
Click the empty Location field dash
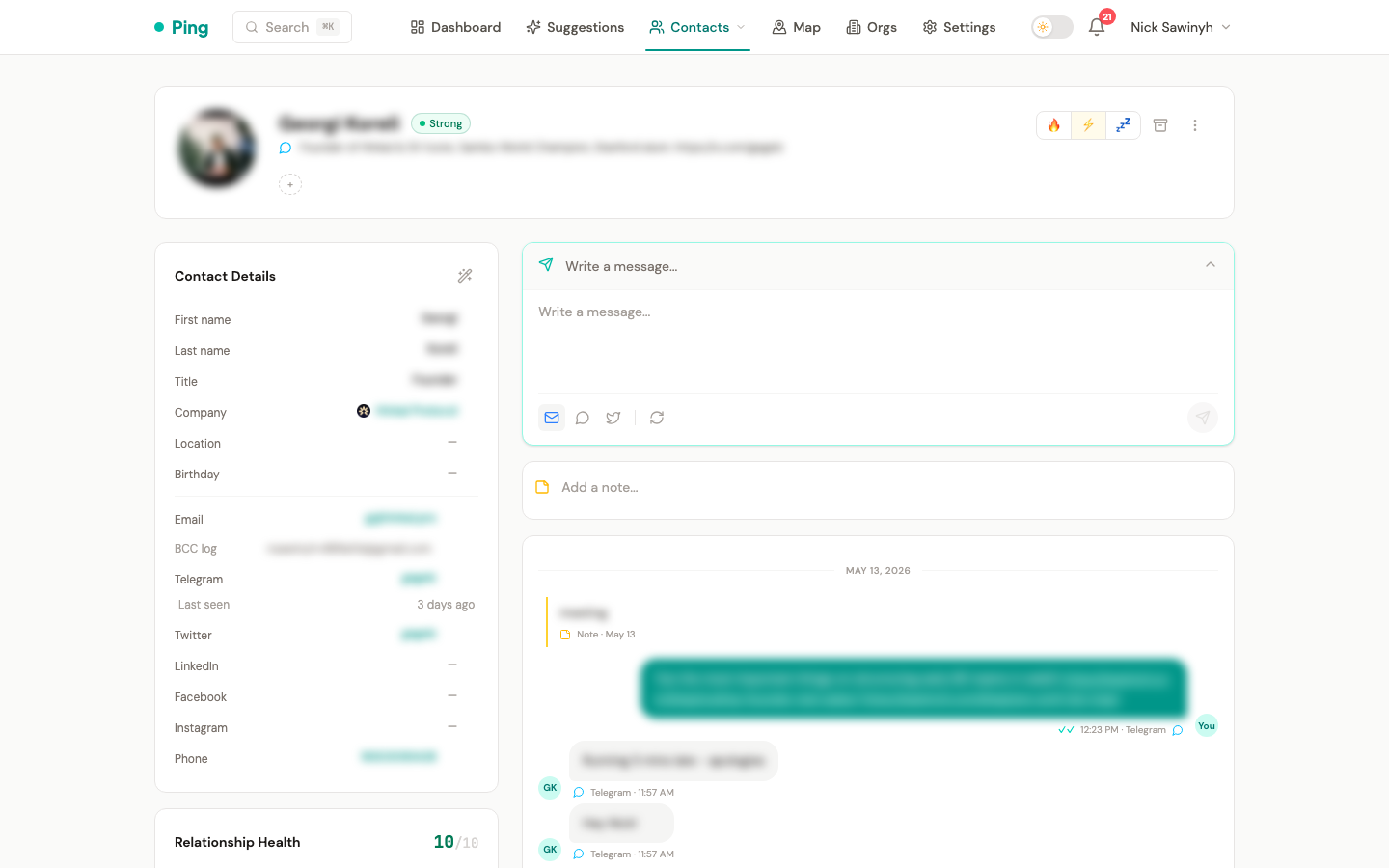(452, 442)
